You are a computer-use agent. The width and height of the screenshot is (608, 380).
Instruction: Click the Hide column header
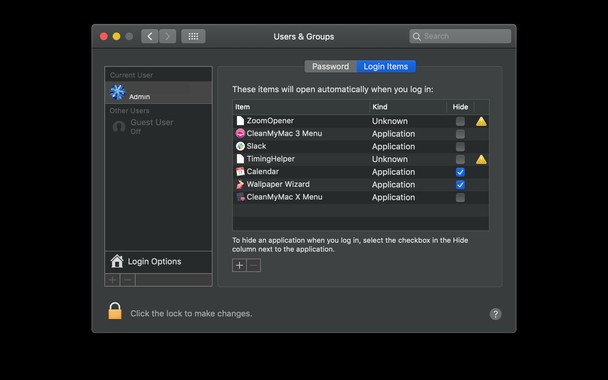click(x=460, y=107)
